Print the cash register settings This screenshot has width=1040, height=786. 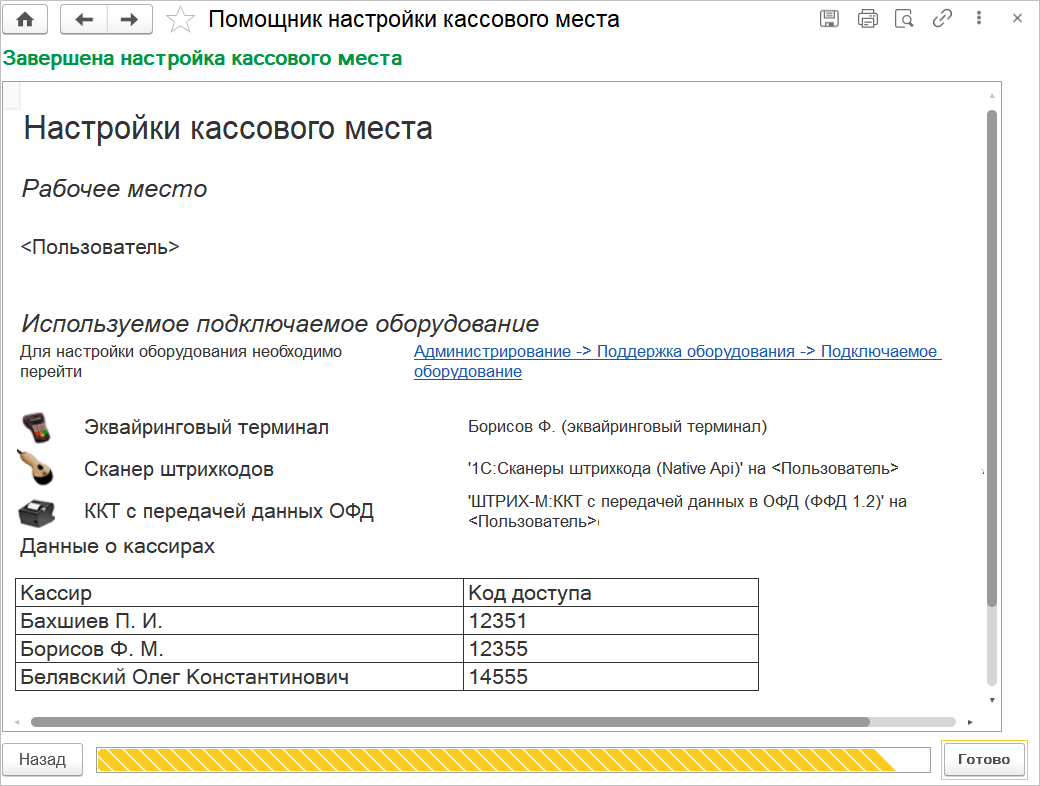coord(867,19)
